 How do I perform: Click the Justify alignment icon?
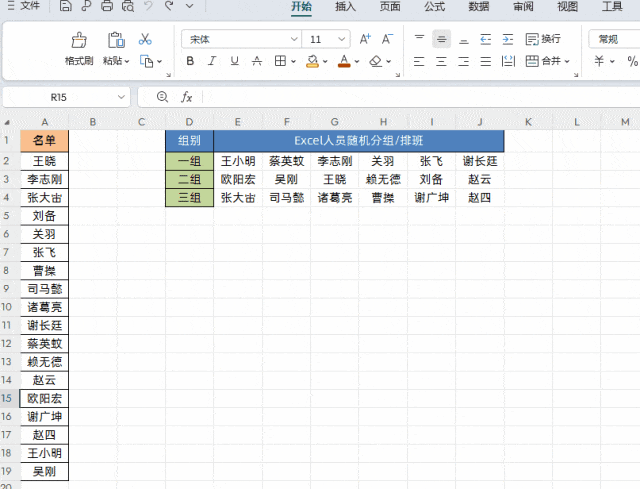pos(486,62)
